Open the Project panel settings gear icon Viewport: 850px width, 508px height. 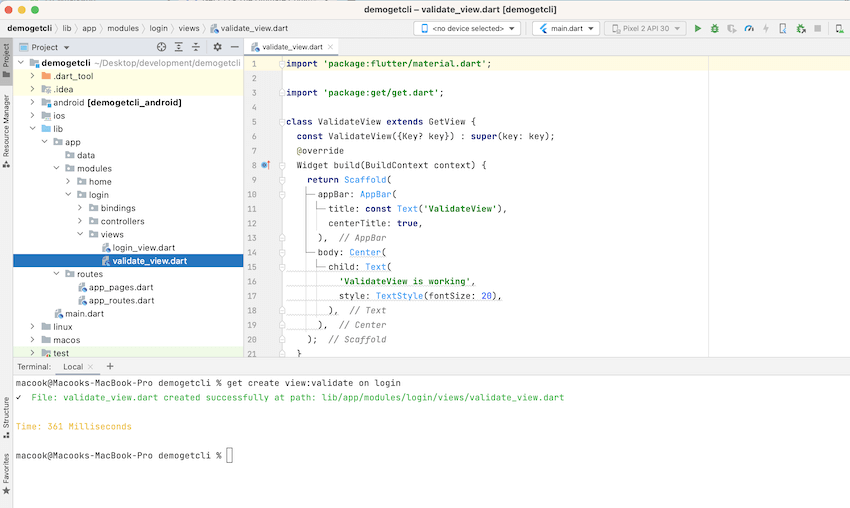[217, 47]
